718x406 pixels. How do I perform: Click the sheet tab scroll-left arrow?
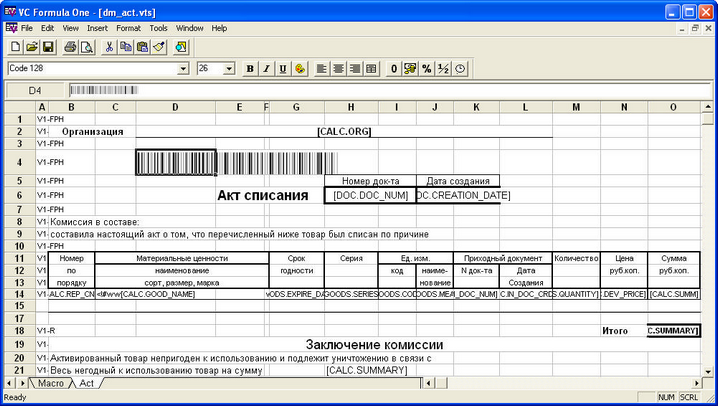coord(10,383)
